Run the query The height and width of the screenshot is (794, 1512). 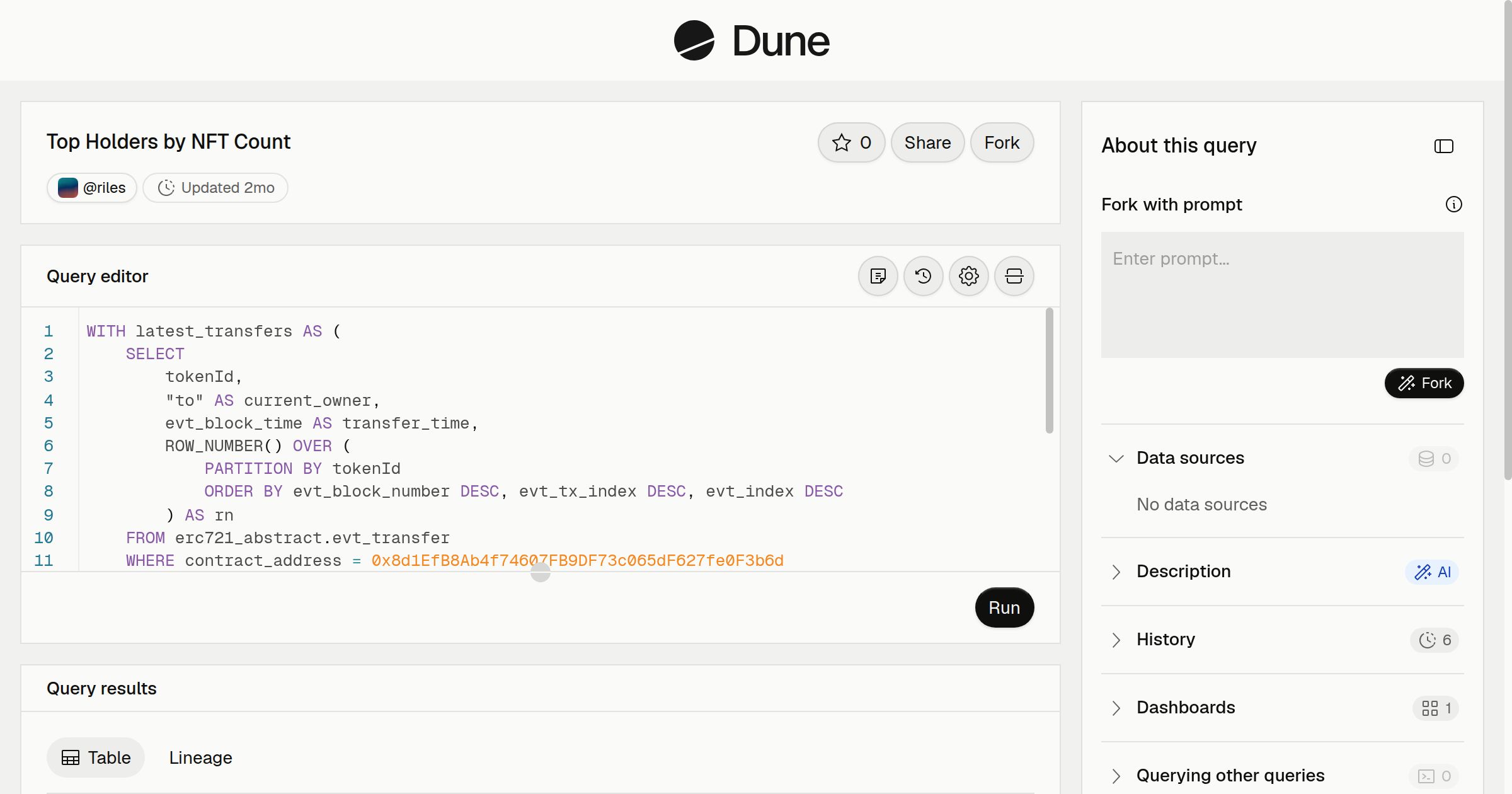tap(1004, 607)
